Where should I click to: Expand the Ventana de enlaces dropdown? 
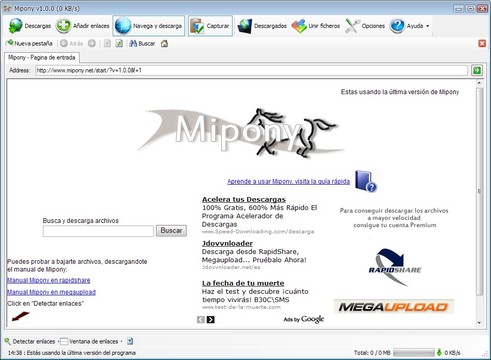[122, 341]
